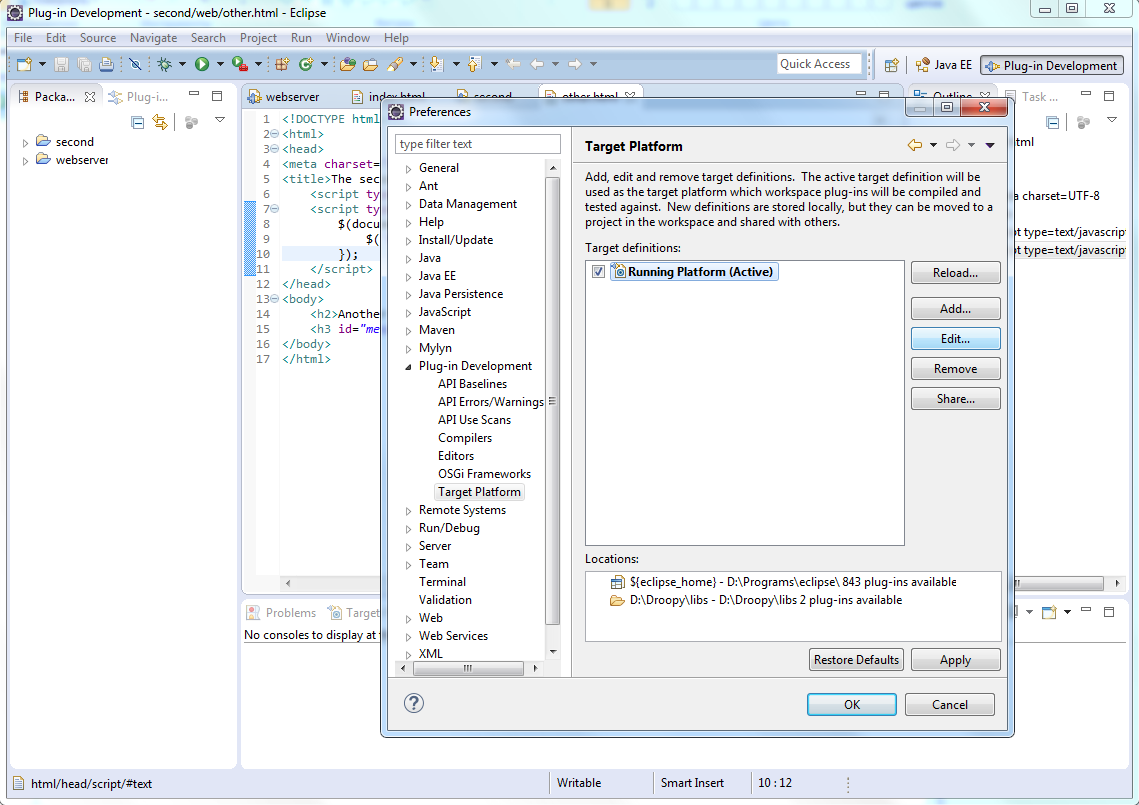Expand the Maven preferences node
Screen dimensions: 1139x805
[x=408, y=331]
